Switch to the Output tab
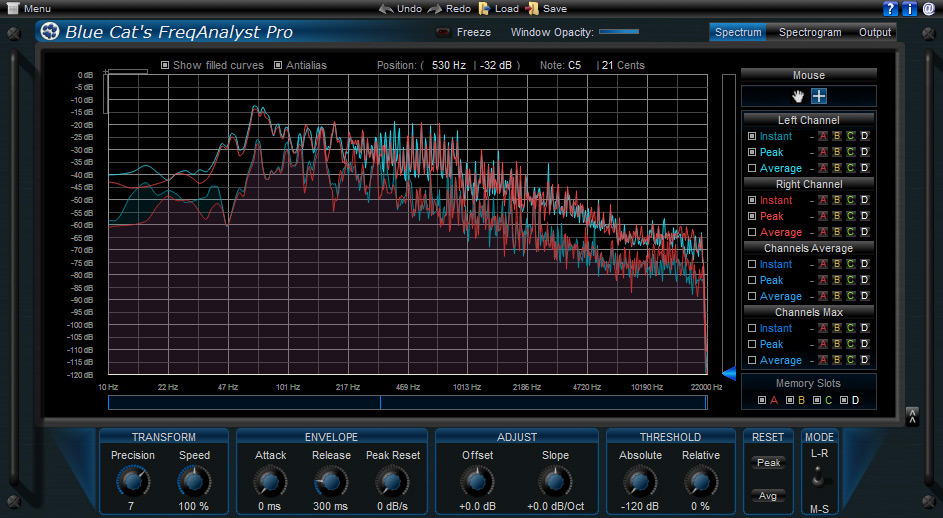The image size is (943, 518). (x=874, y=32)
